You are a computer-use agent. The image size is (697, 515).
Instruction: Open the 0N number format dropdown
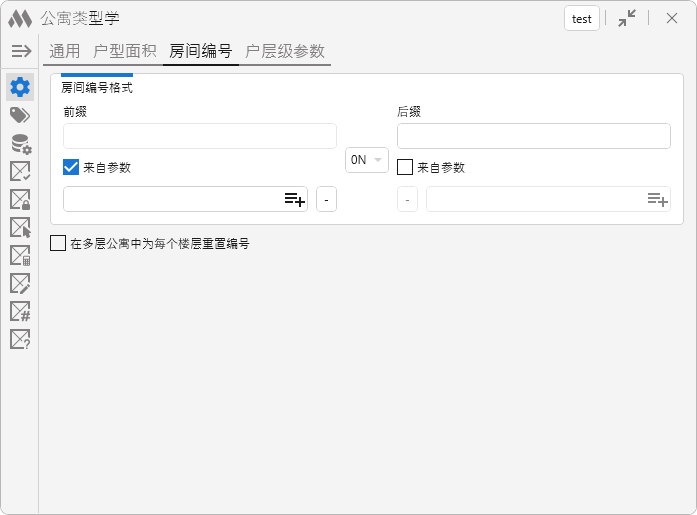(366, 160)
